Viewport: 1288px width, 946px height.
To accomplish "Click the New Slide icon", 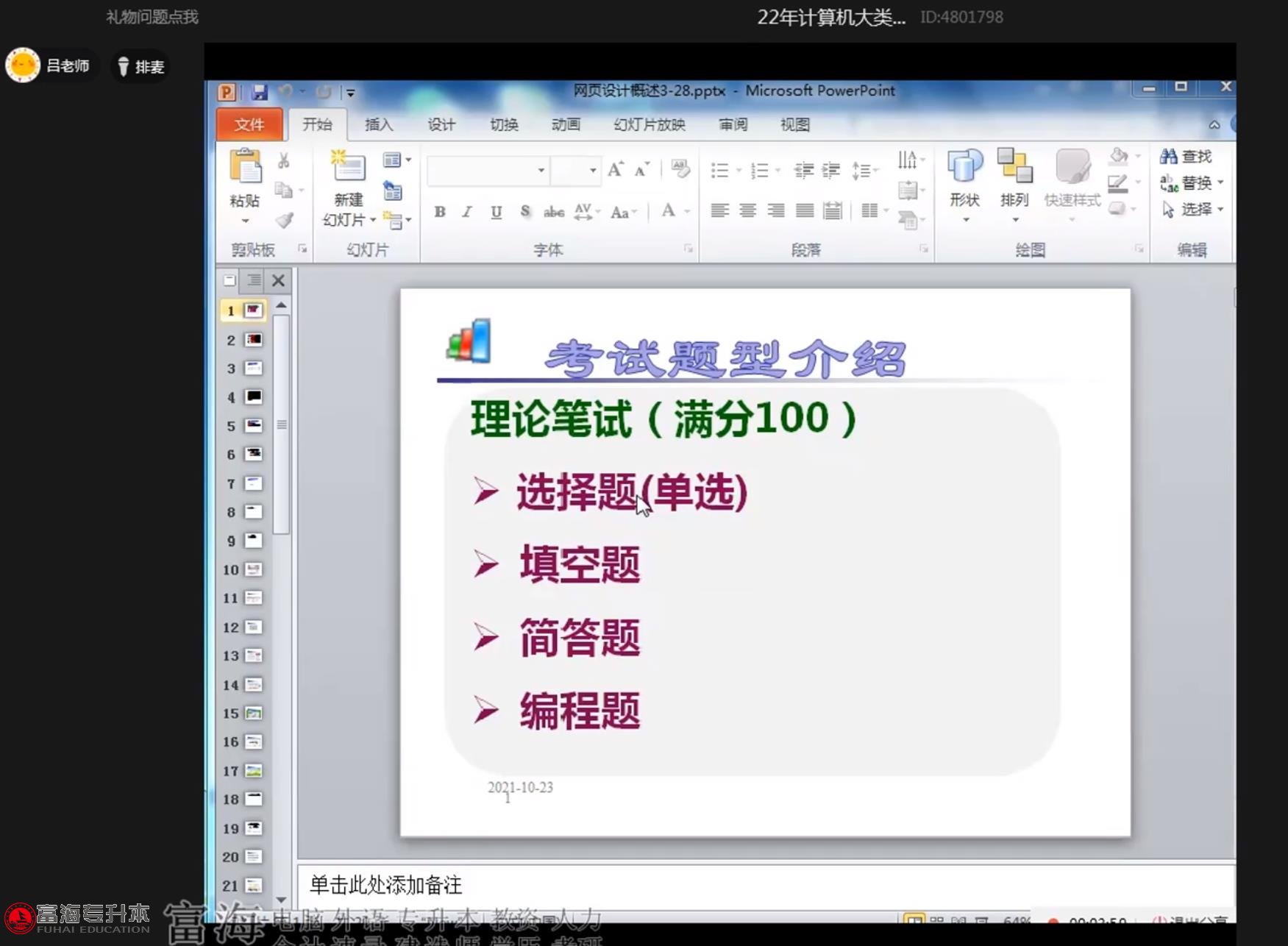I will 348,167.
